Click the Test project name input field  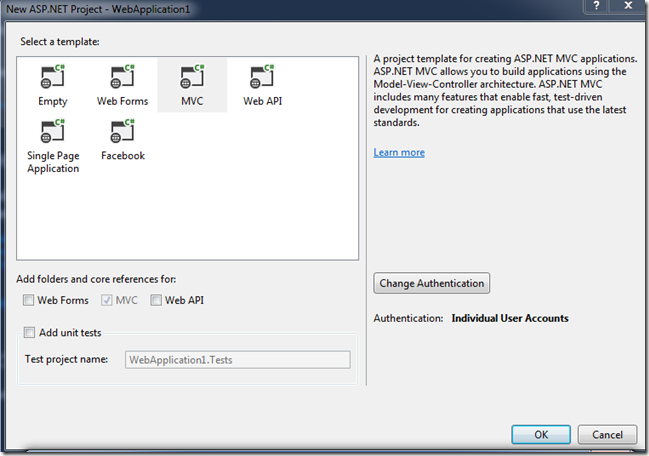click(x=238, y=360)
